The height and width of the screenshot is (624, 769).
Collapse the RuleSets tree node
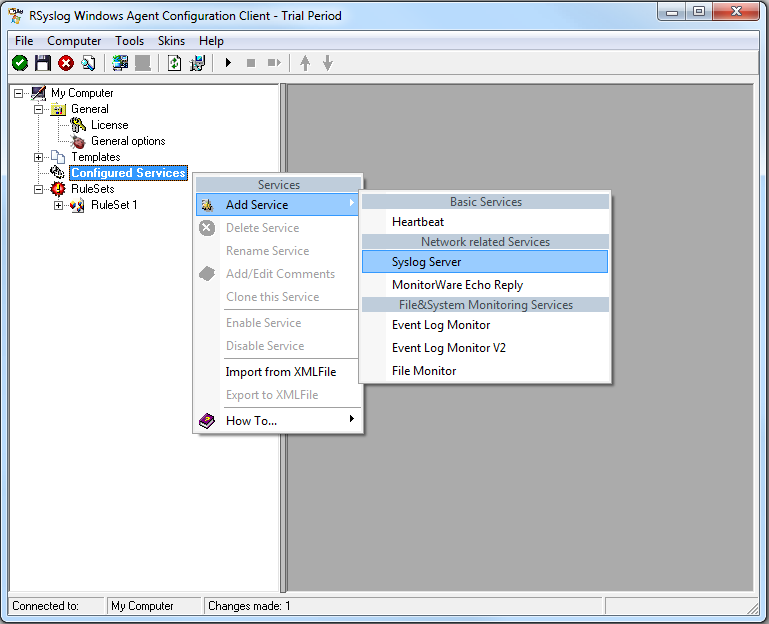click(38, 189)
